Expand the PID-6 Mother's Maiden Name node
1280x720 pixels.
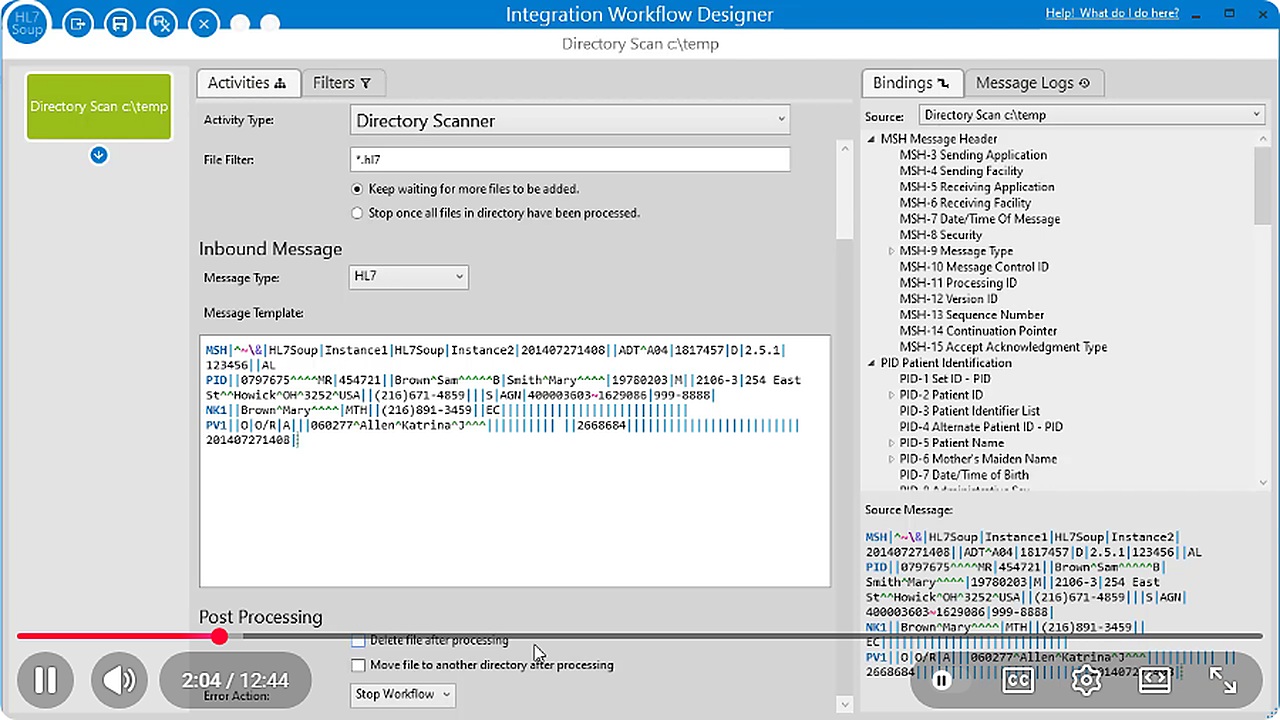891,459
